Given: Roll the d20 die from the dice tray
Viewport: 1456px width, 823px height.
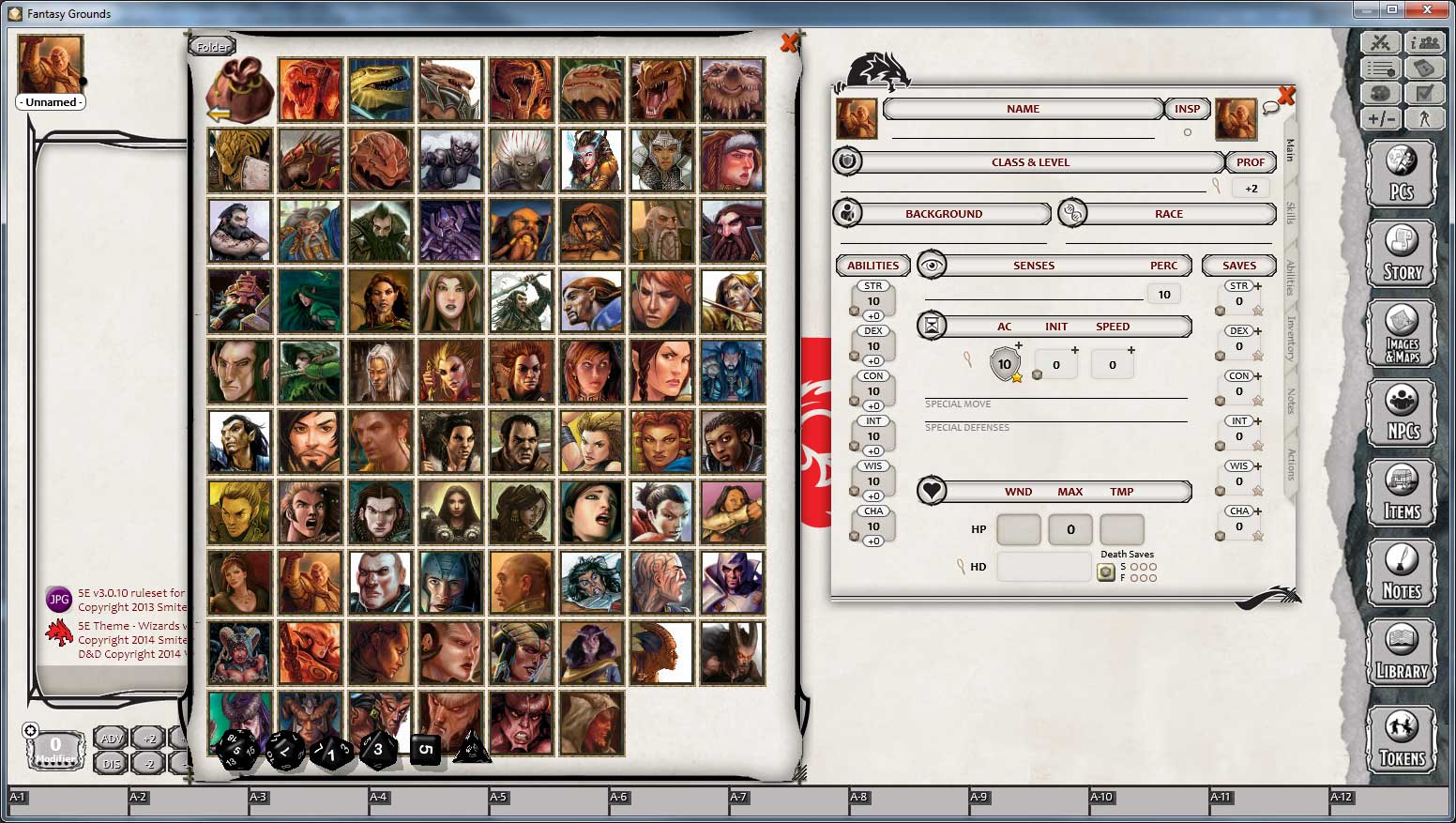Looking at the screenshot, I should point(237,751).
